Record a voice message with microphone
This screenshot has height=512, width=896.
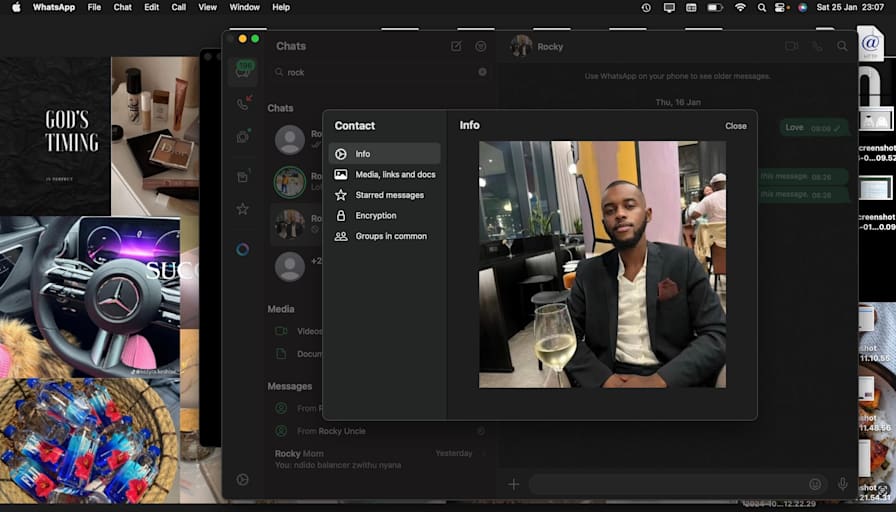pyautogui.click(x=842, y=485)
